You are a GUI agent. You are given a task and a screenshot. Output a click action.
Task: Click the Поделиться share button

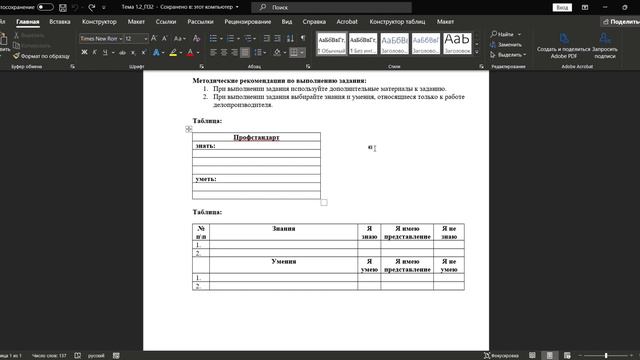pyautogui.click(x=620, y=22)
